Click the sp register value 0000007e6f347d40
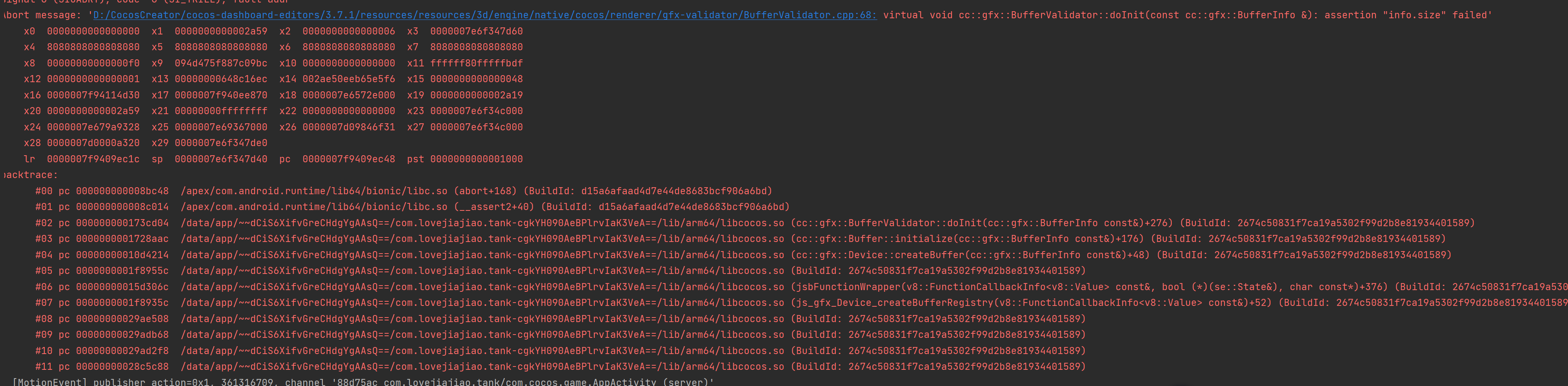The width and height of the screenshot is (1568, 386). [x=220, y=159]
